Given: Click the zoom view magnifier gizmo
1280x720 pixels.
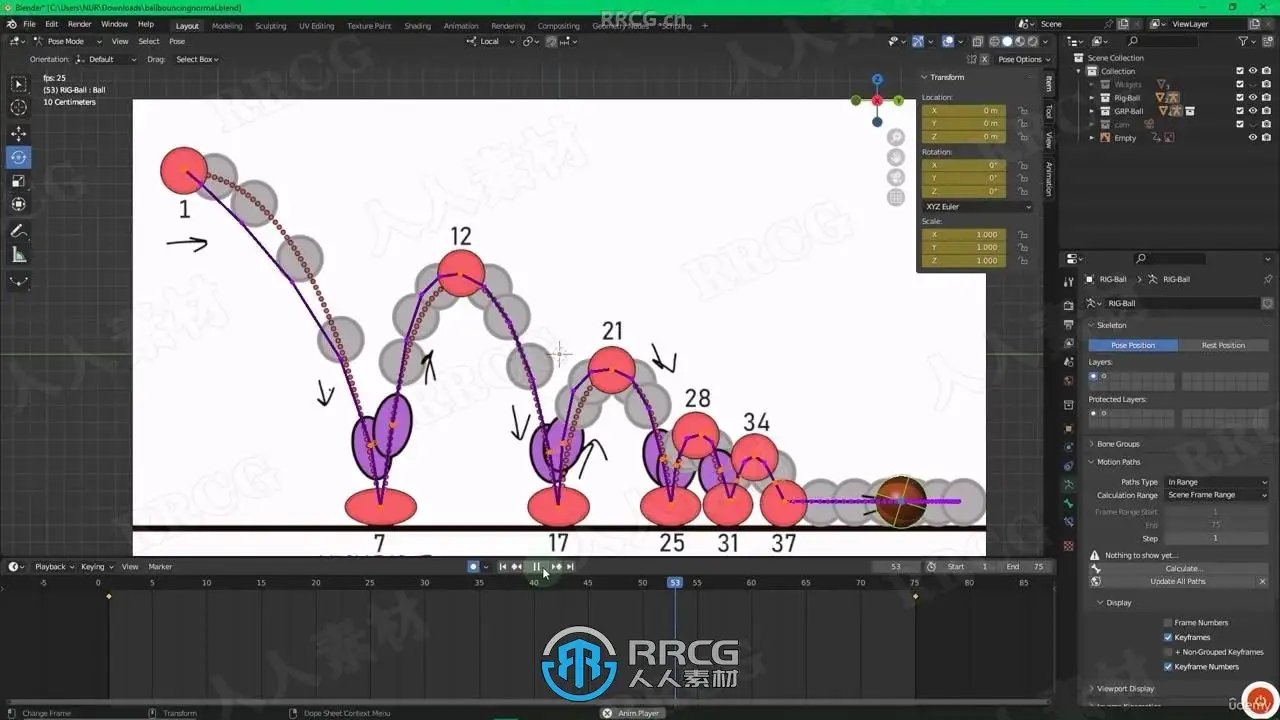Looking at the screenshot, I should 896,137.
